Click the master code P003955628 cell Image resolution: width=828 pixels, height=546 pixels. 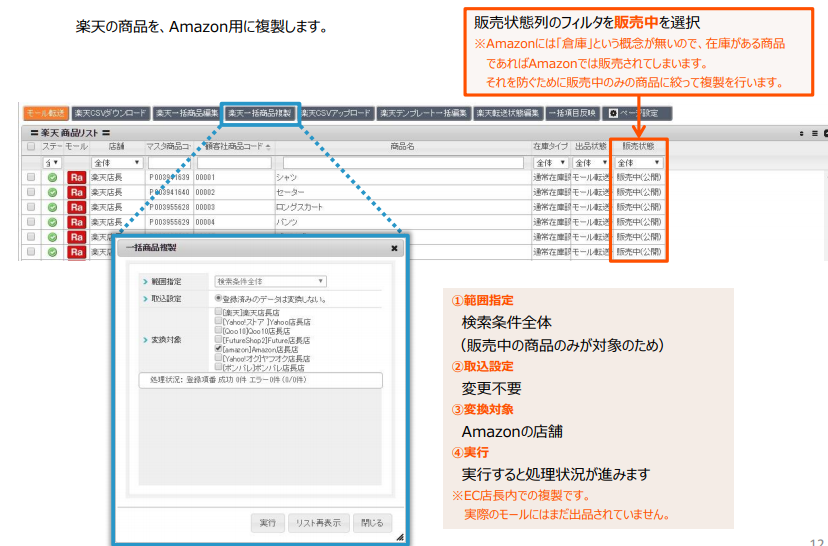point(169,207)
